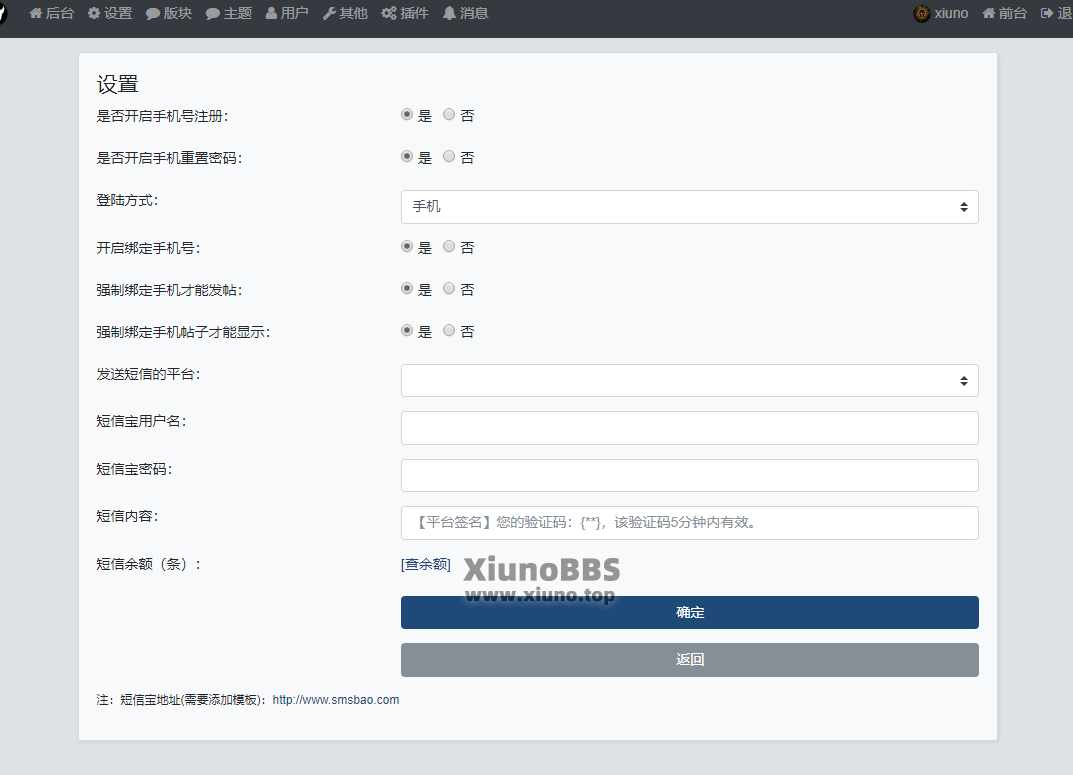
Task: Open the 主题 menu in navbar
Action: point(229,13)
